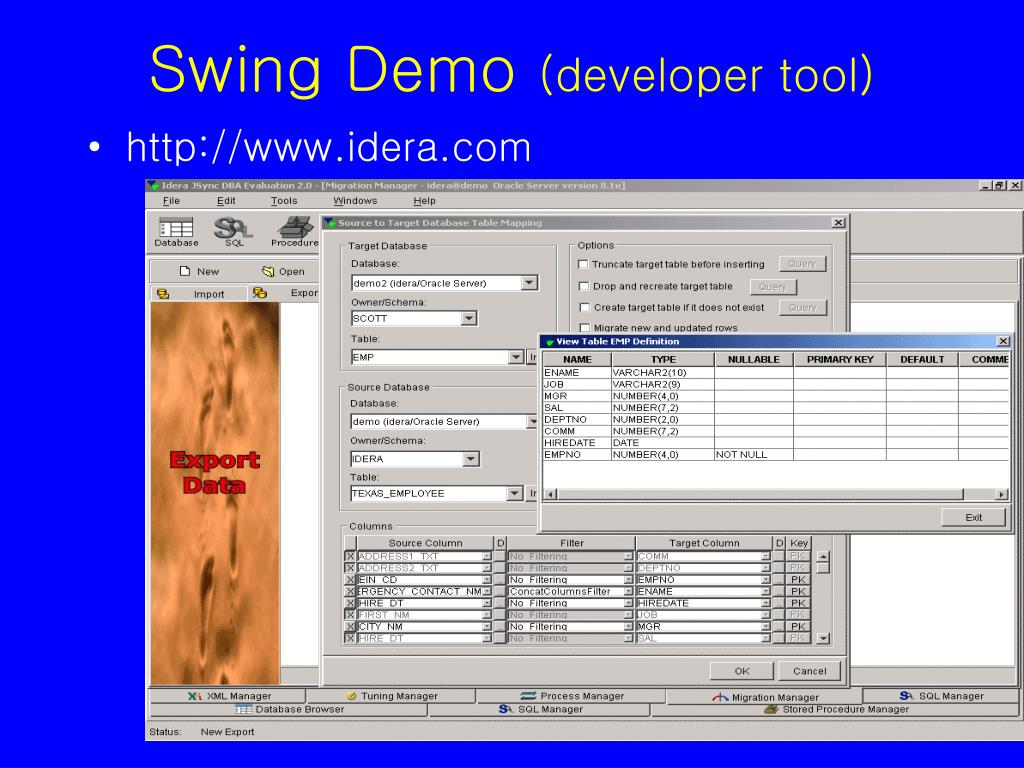
Task: Open the EMP target Table dropdown
Action: [x=515, y=357]
